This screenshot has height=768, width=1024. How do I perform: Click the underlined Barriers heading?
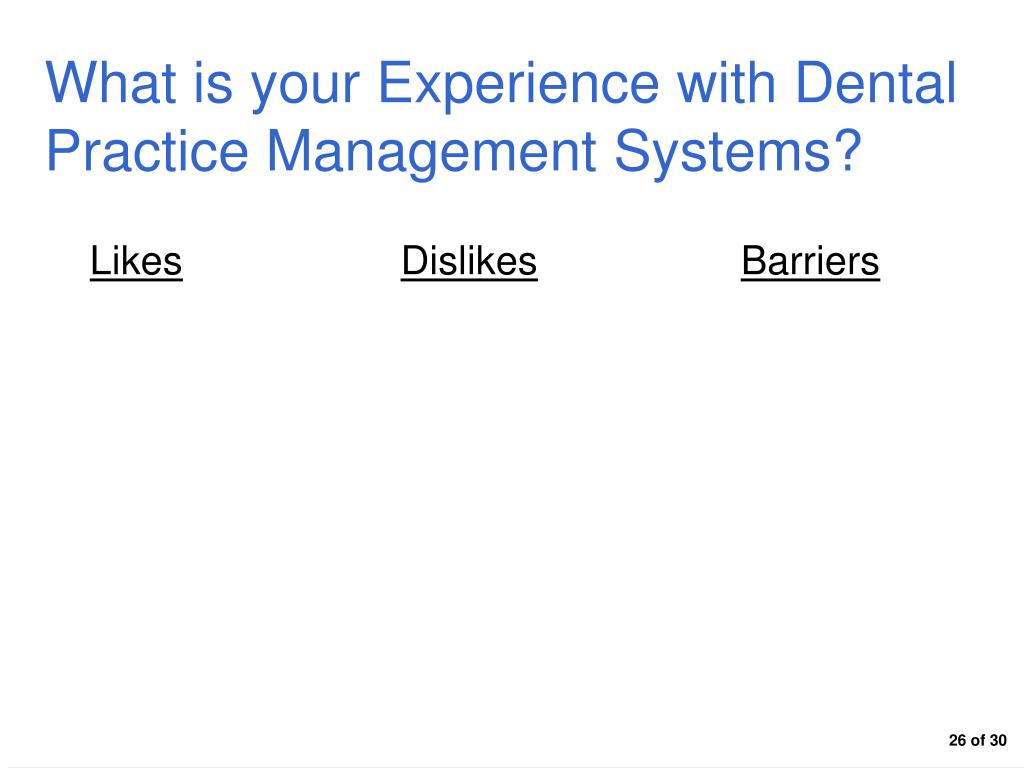(x=810, y=261)
